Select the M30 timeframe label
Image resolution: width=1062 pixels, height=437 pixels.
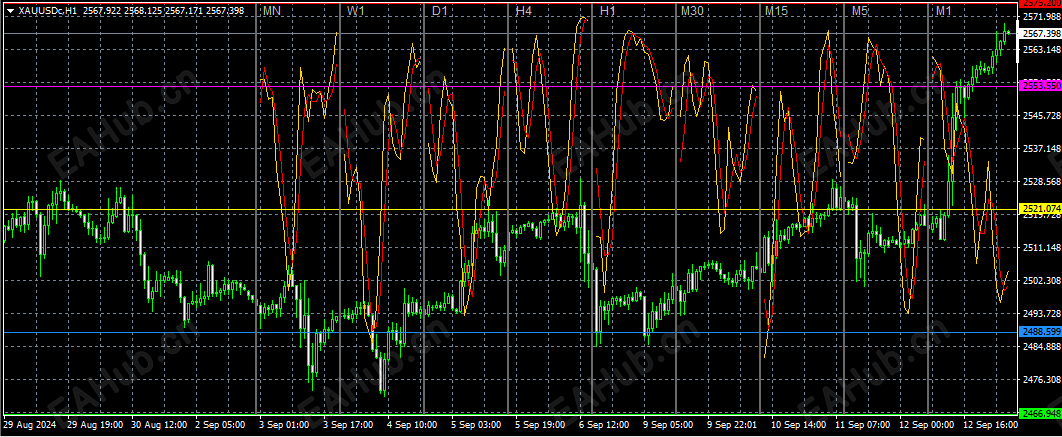[x=692, y=12]
